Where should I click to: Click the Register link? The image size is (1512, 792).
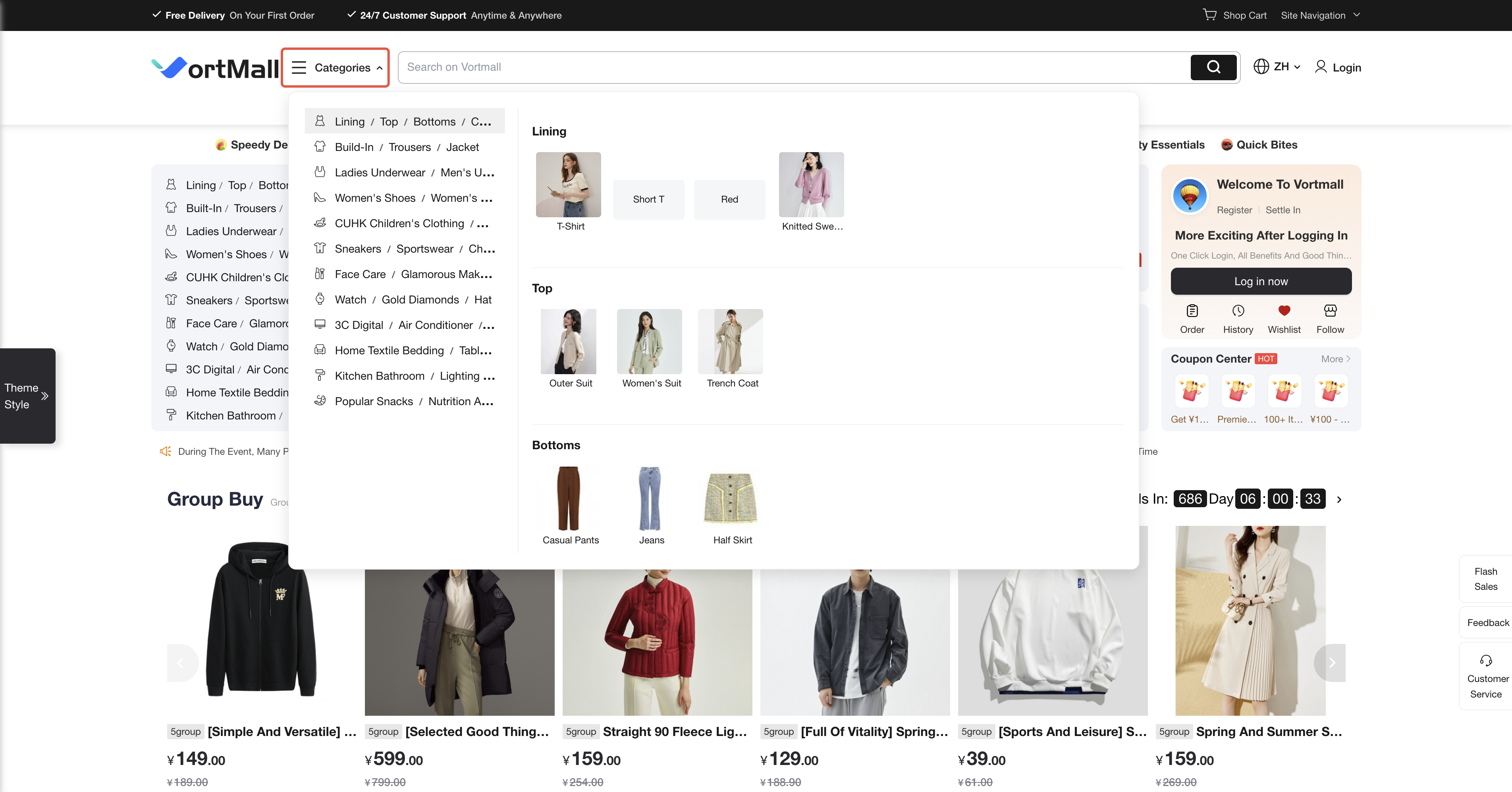[1234, 210]
